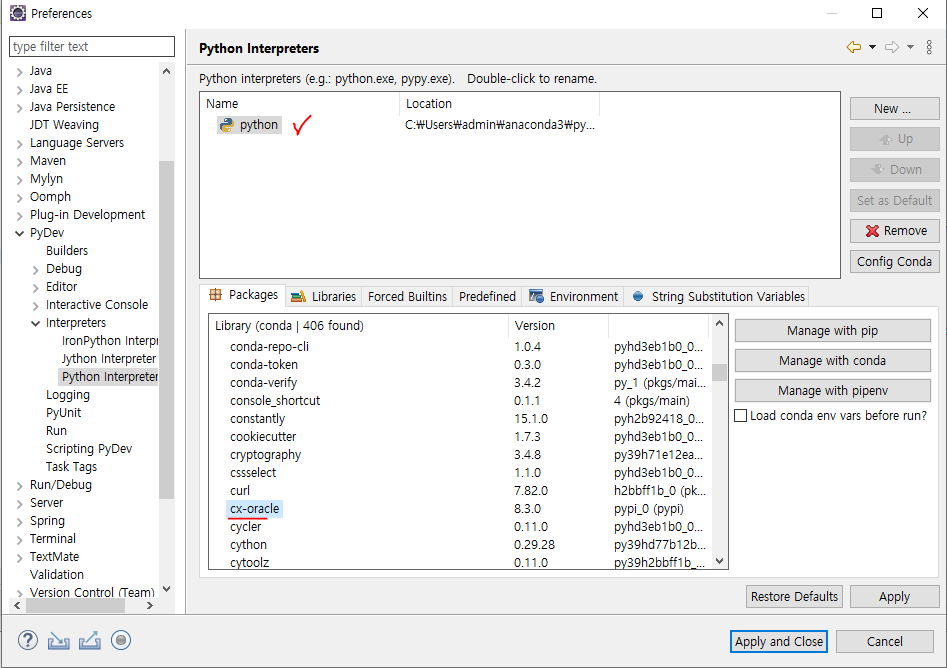Click the export preferences icon
The height and width of the screenshot is (668, 947).
pos(89,640)
